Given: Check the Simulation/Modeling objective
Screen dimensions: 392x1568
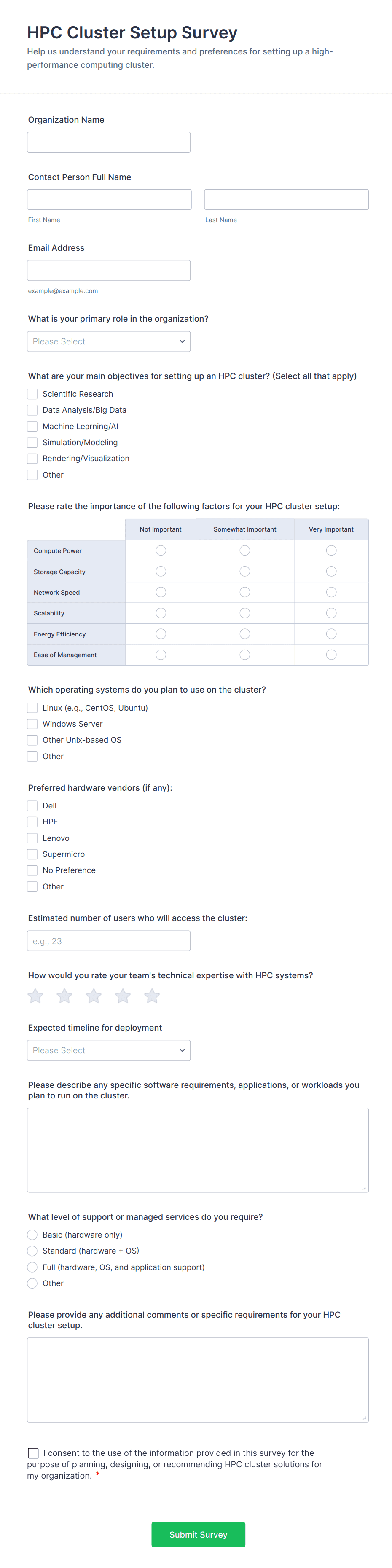Looking at the screenshot, I should click(x=32, y=442).
